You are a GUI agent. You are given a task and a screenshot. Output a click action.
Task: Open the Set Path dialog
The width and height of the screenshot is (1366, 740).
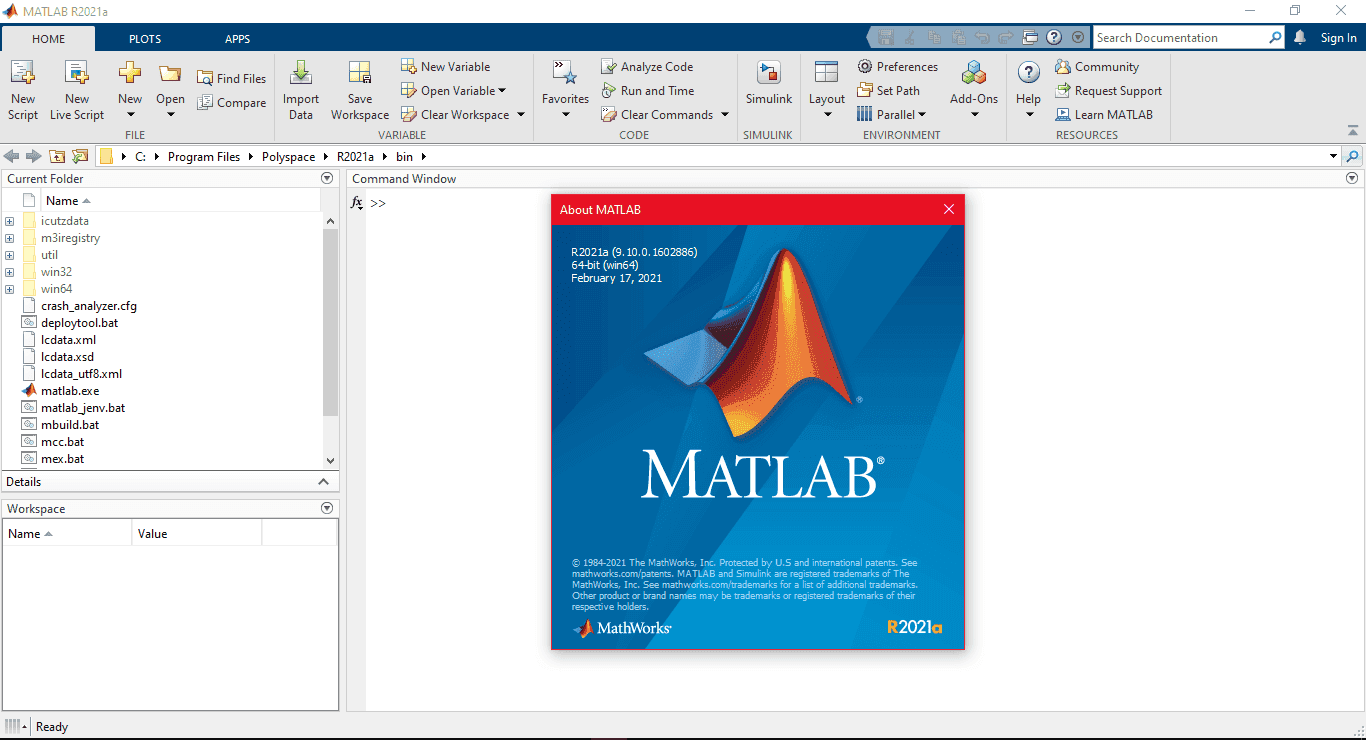click(x=888, y=90)
